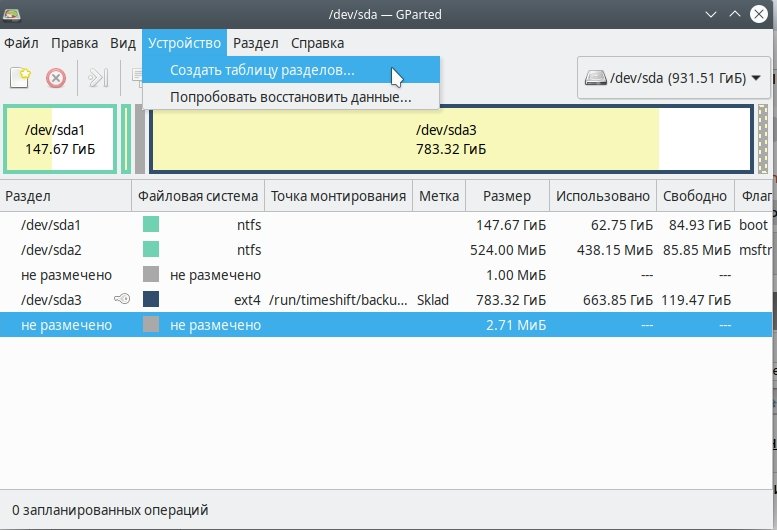Click the 783.32 ГиБ size cell in table
The height and width of the screenshot is (530, 777).
pos(511,300)
